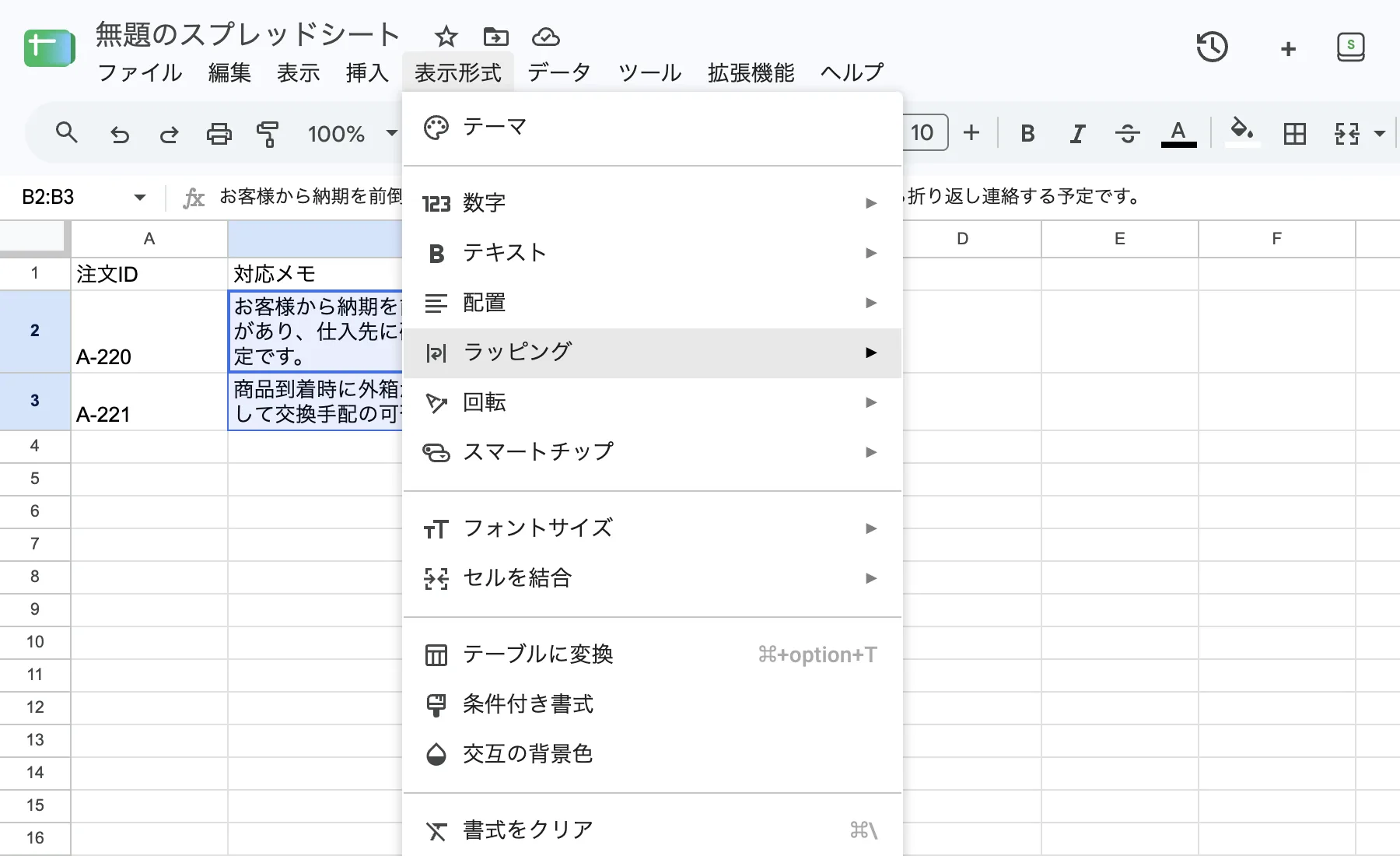Toggle strikethrough formatting

point(1127,134)
